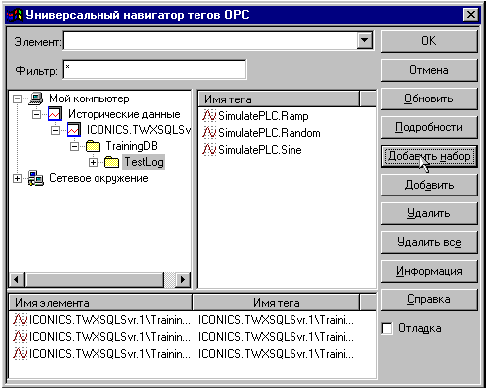Screen dimensions: 487x389
Task: Click the OK button
Action: (x=429, y=41)
